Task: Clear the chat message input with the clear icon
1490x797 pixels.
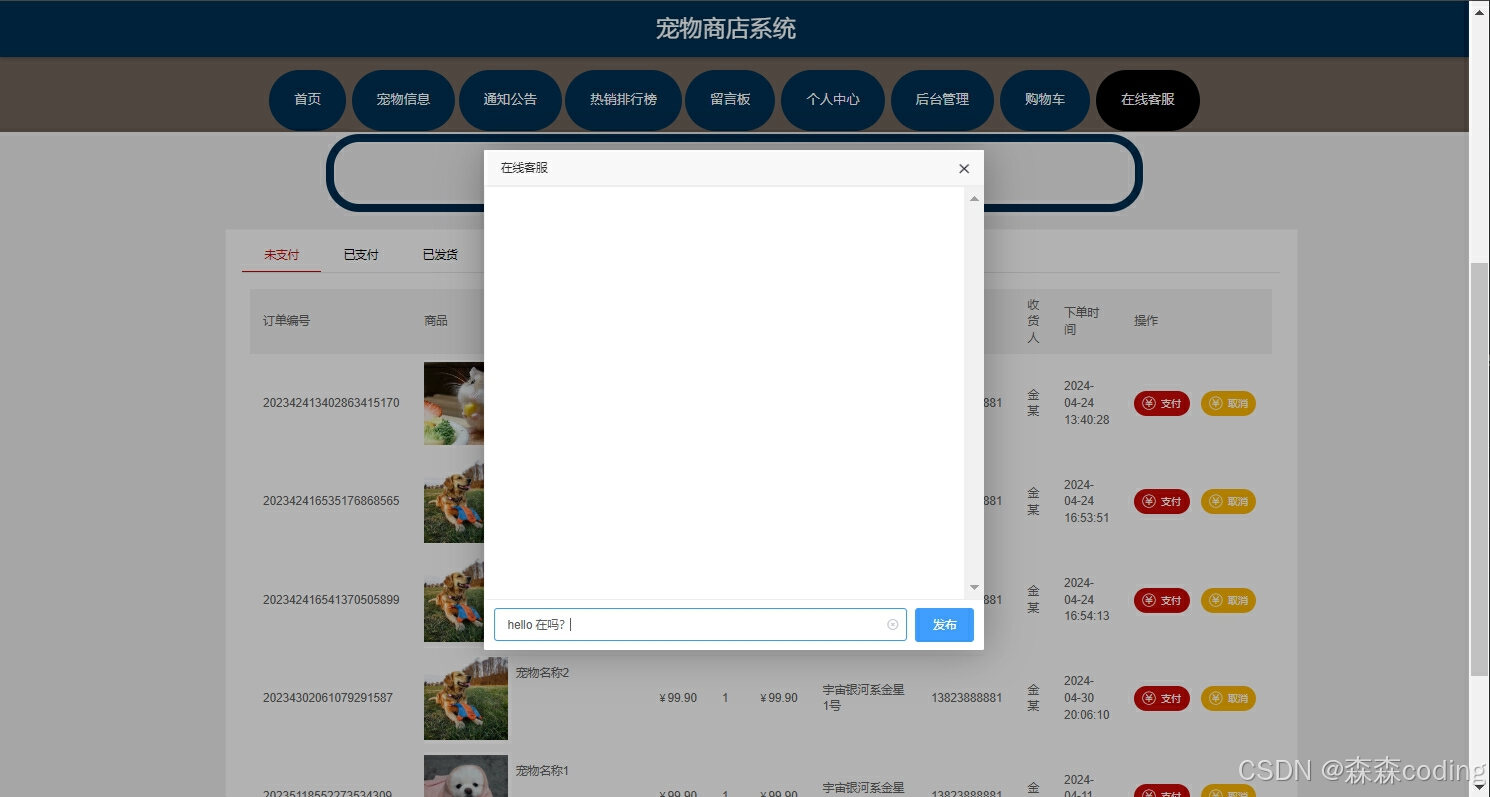Action: tap(892, 625)
